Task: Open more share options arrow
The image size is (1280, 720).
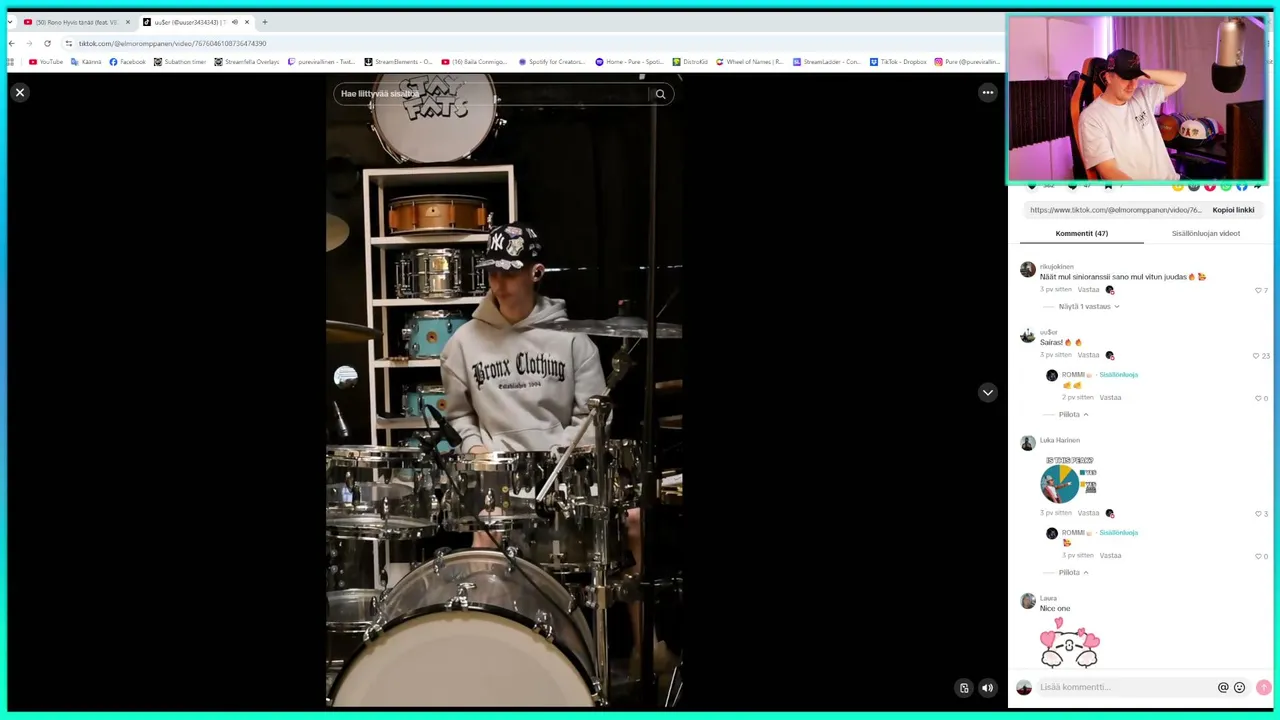Action: click(1258, 186)
